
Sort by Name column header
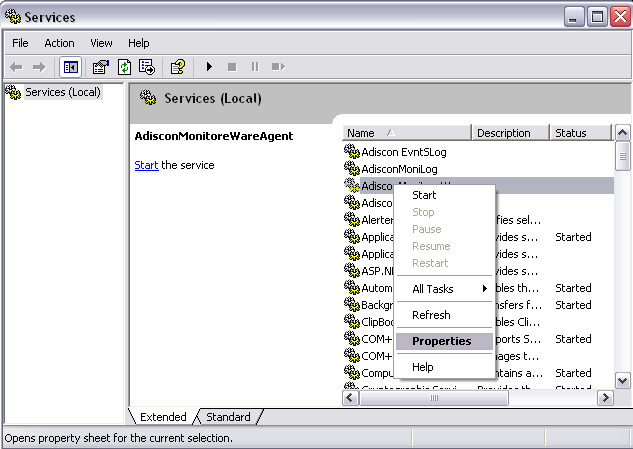click(x=407, y=133)
